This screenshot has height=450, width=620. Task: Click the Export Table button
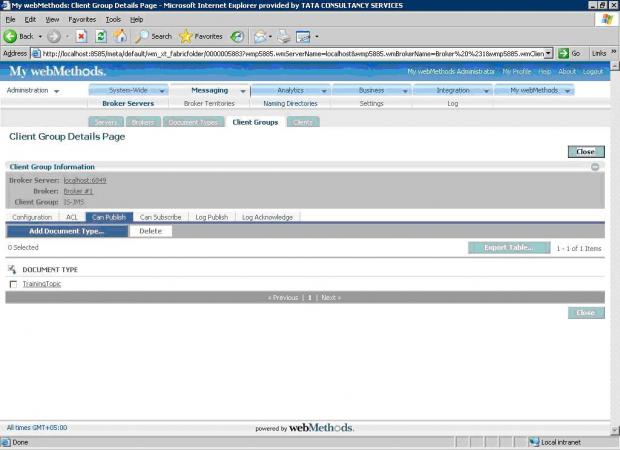pos(509,248)
